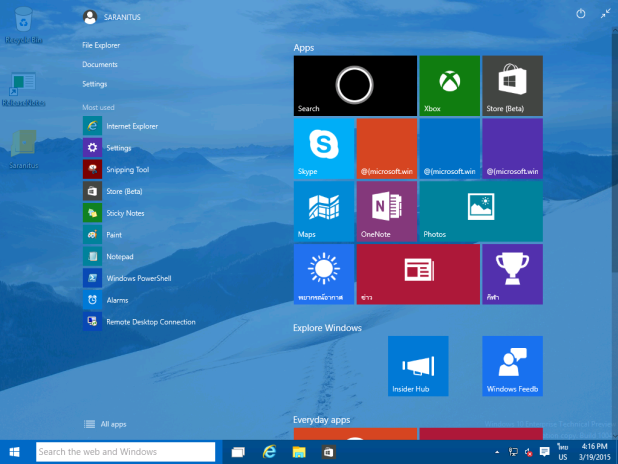
Task: Select the Explore Windows group heading
Action: 328,328
